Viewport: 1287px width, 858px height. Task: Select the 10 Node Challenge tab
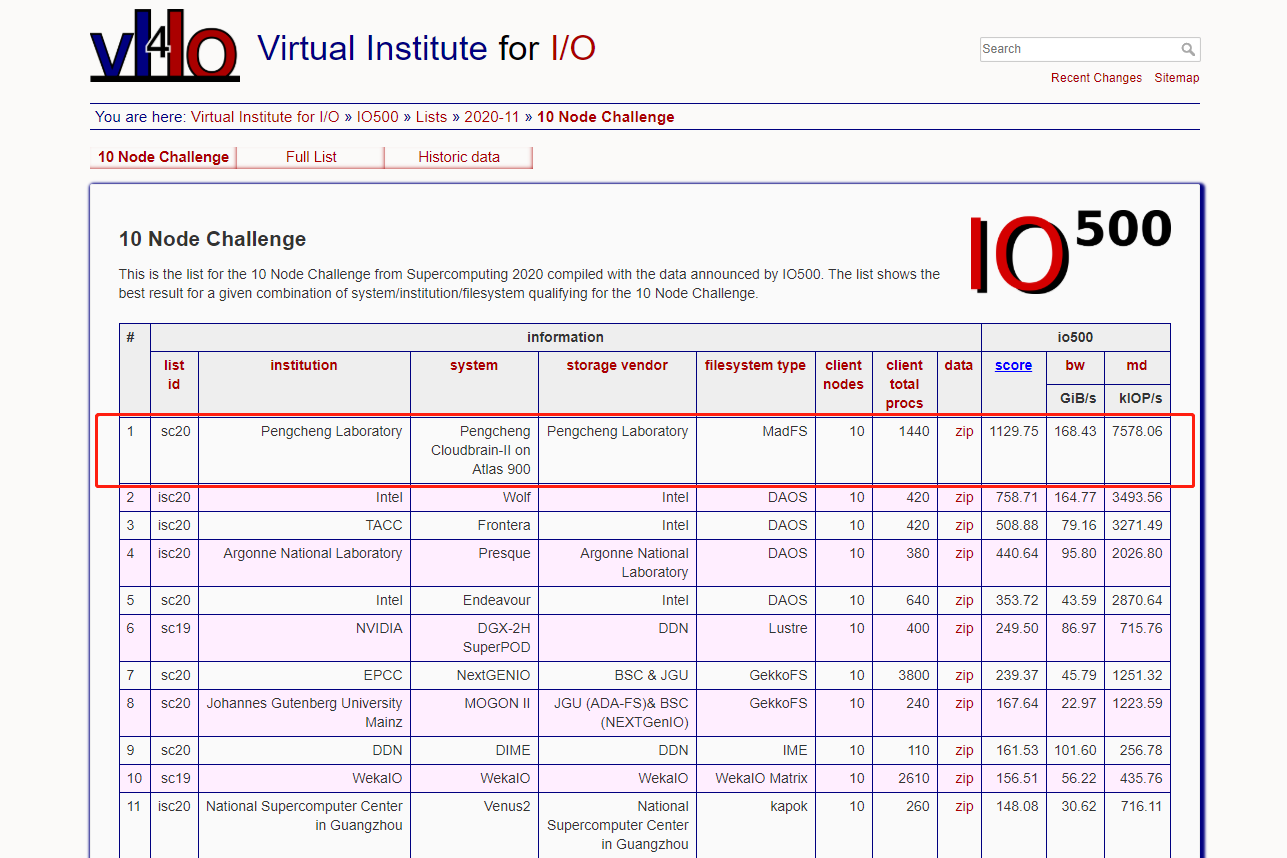click(163, 157)
